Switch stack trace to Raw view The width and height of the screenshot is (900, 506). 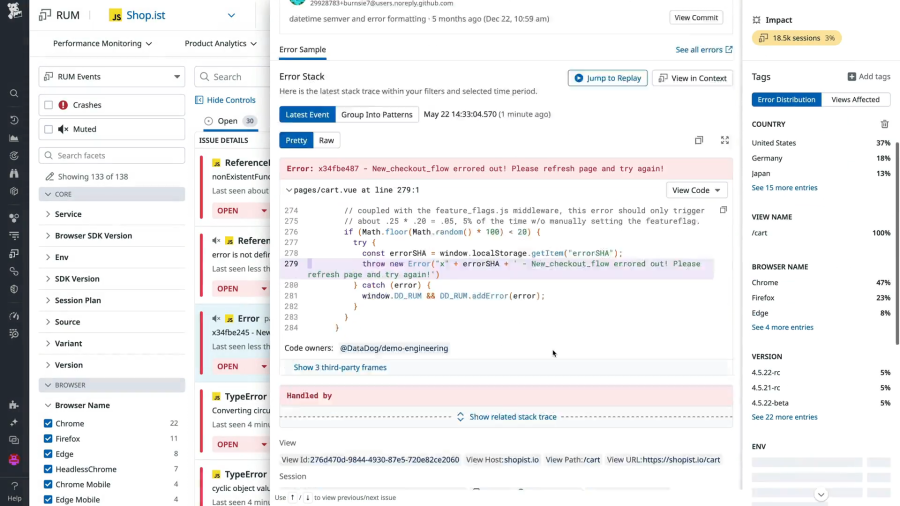click(x=327, y=140)
